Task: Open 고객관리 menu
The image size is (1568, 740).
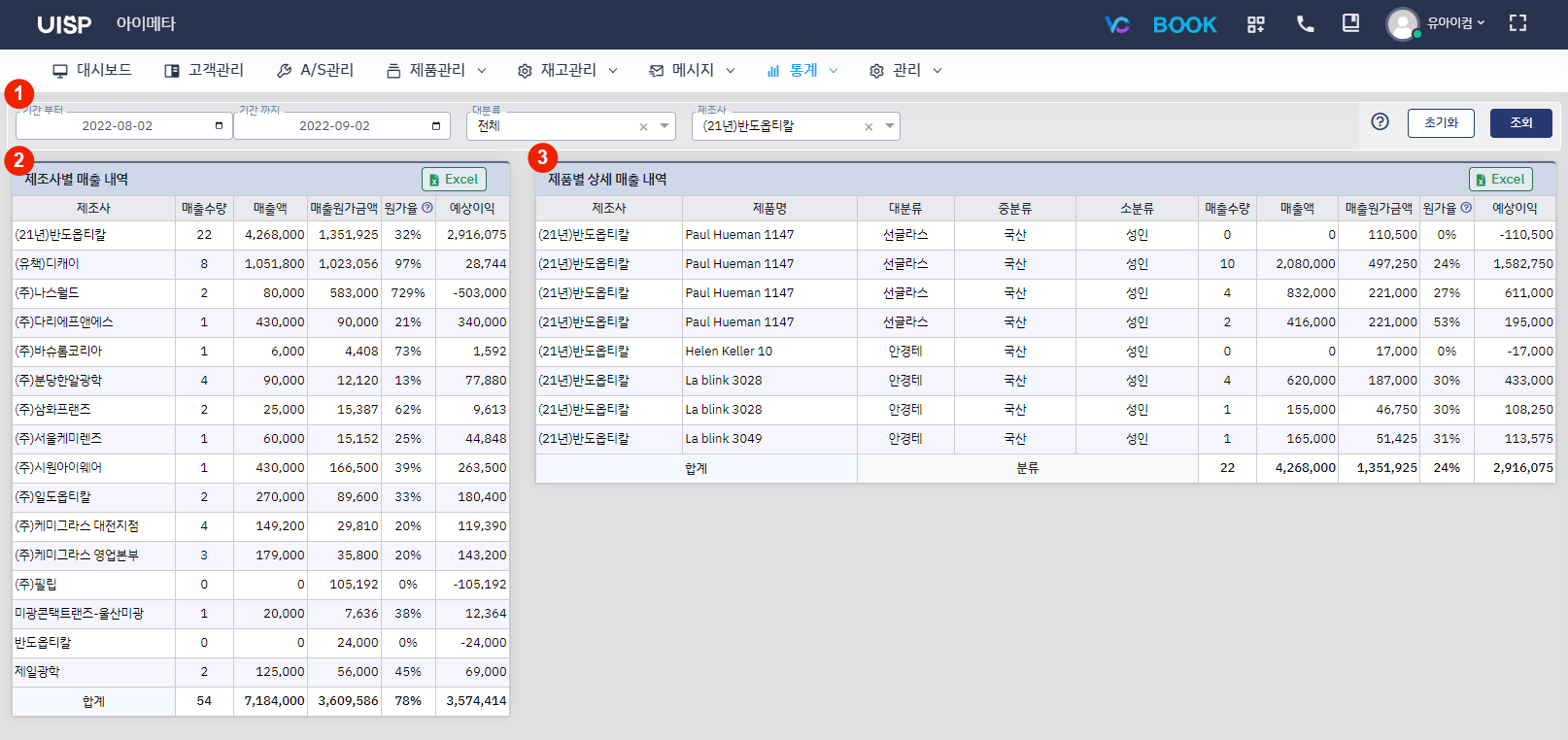Action: pyautogui.click(x=204, y=70)
